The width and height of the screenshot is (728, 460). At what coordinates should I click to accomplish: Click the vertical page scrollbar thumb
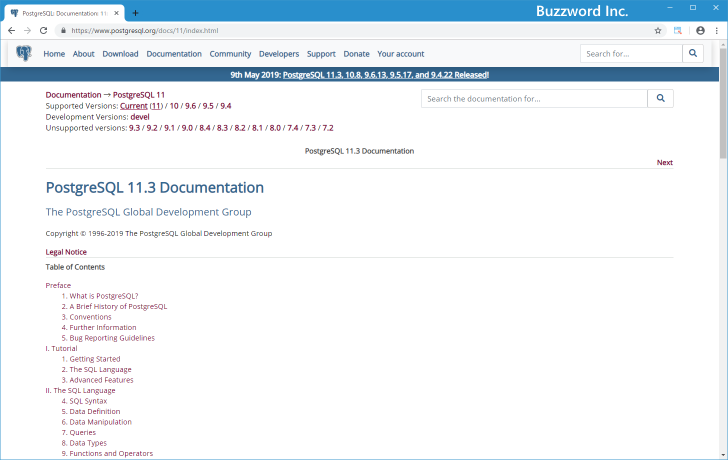tap(723, 104)
